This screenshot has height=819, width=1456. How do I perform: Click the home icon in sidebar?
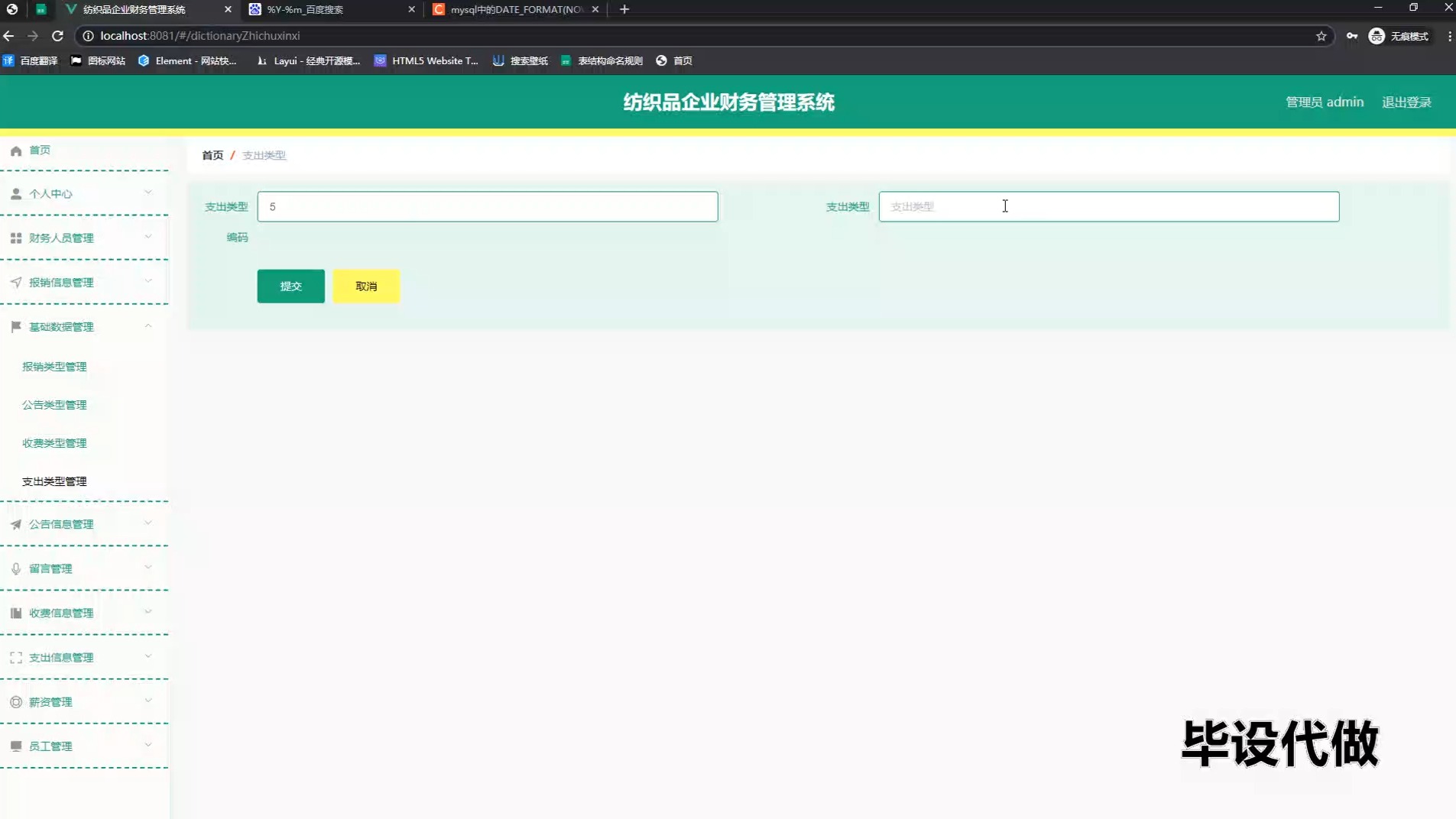[16, 151]
